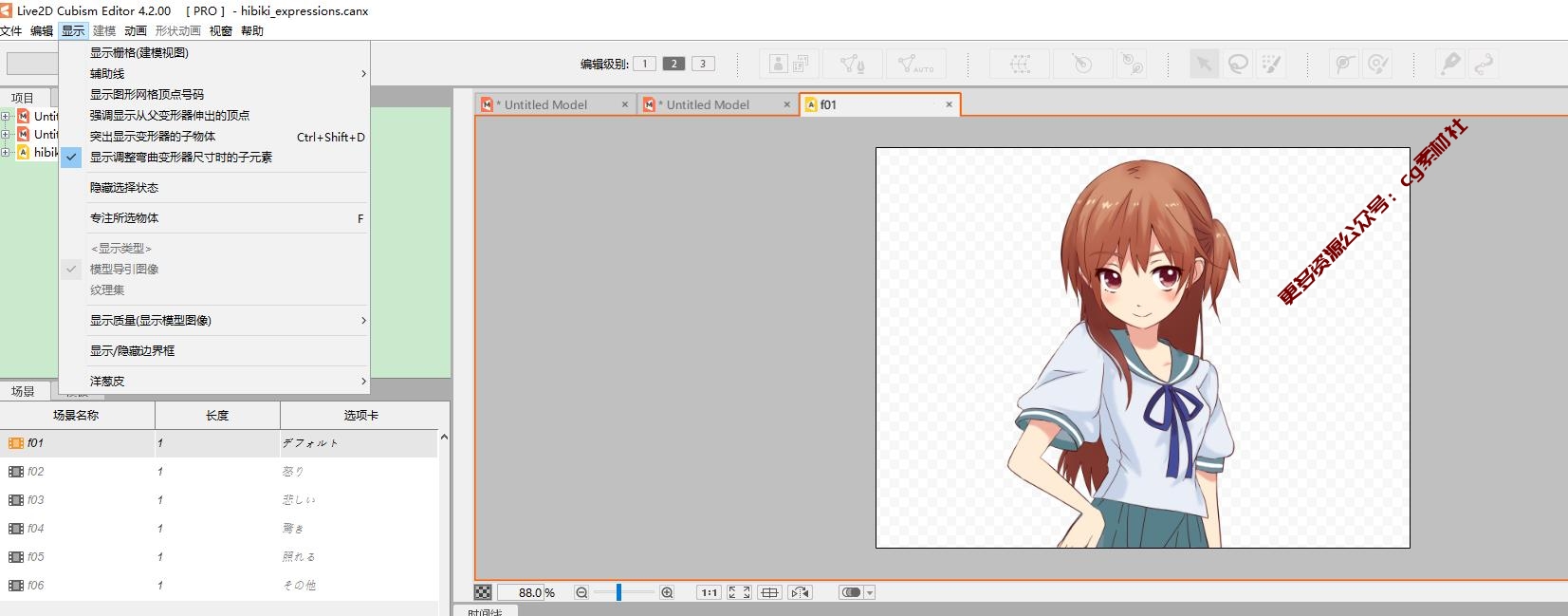Expand the 显示质量(显示模型图像) submenu
The width and height of the screenshot is (1568, 616).
(x=213, y=321)
